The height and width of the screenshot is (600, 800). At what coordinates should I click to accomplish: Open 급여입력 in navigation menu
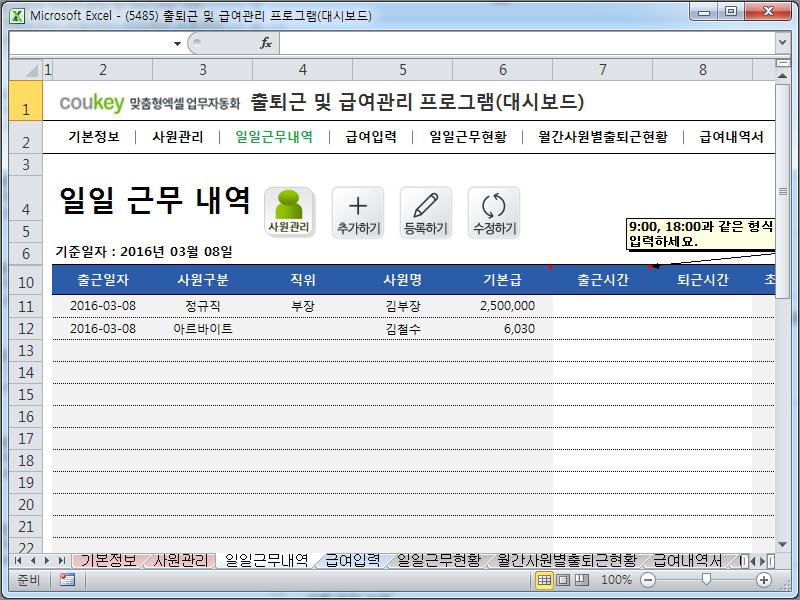(371, 137)
